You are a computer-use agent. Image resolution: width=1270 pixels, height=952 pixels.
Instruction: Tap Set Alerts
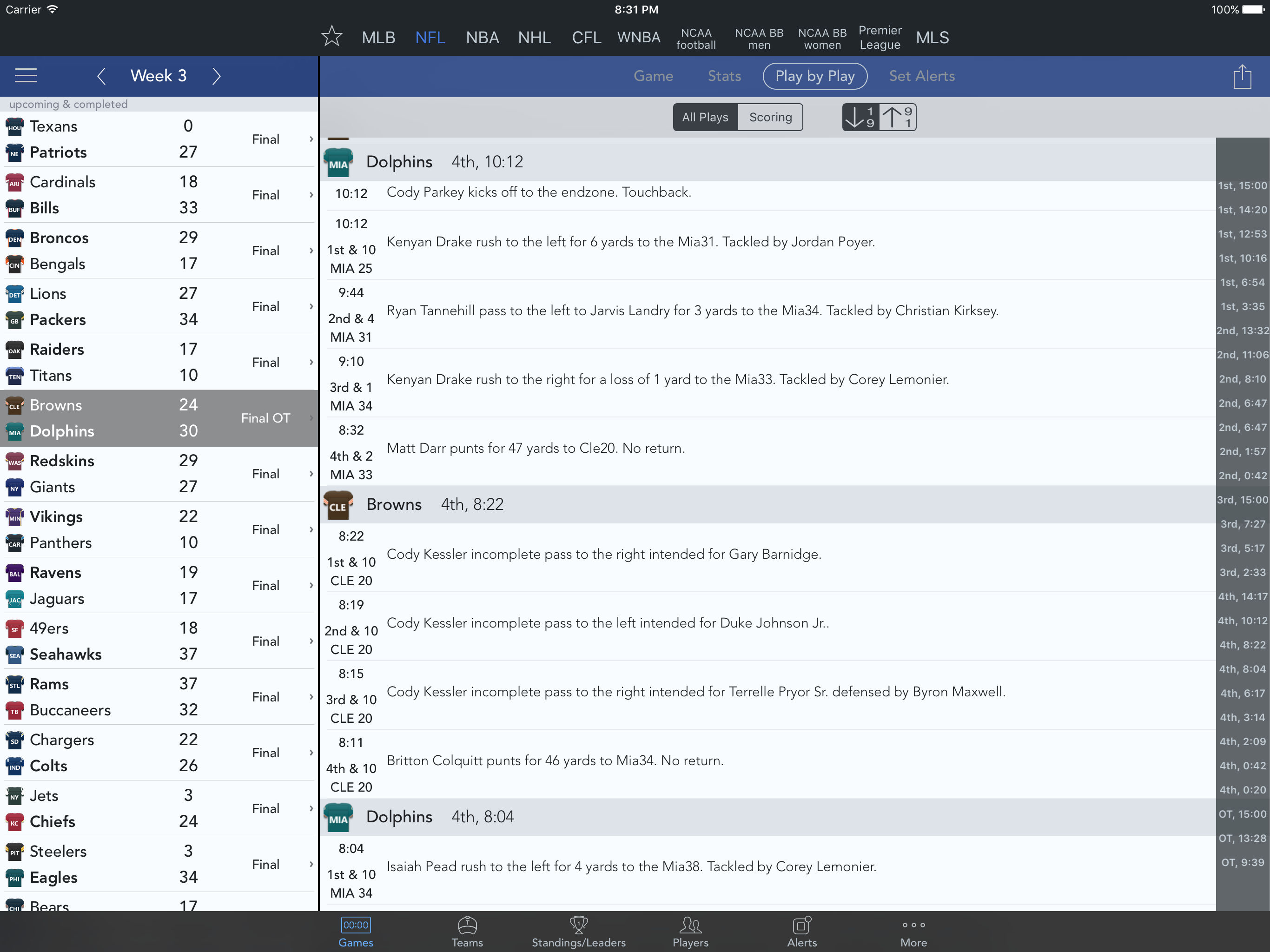[921, 76]
